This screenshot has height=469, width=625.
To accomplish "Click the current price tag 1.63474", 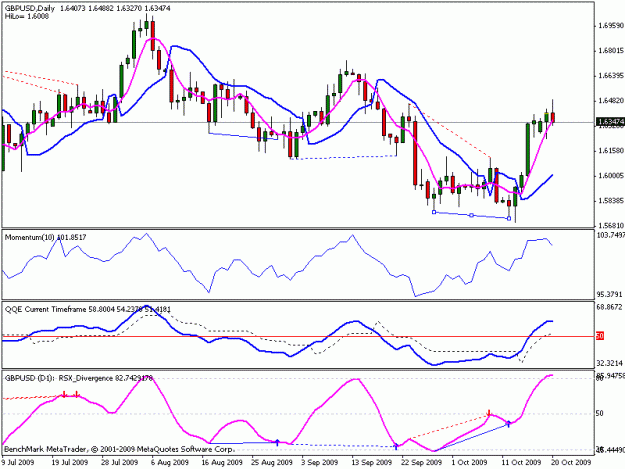I will point(610,122).
